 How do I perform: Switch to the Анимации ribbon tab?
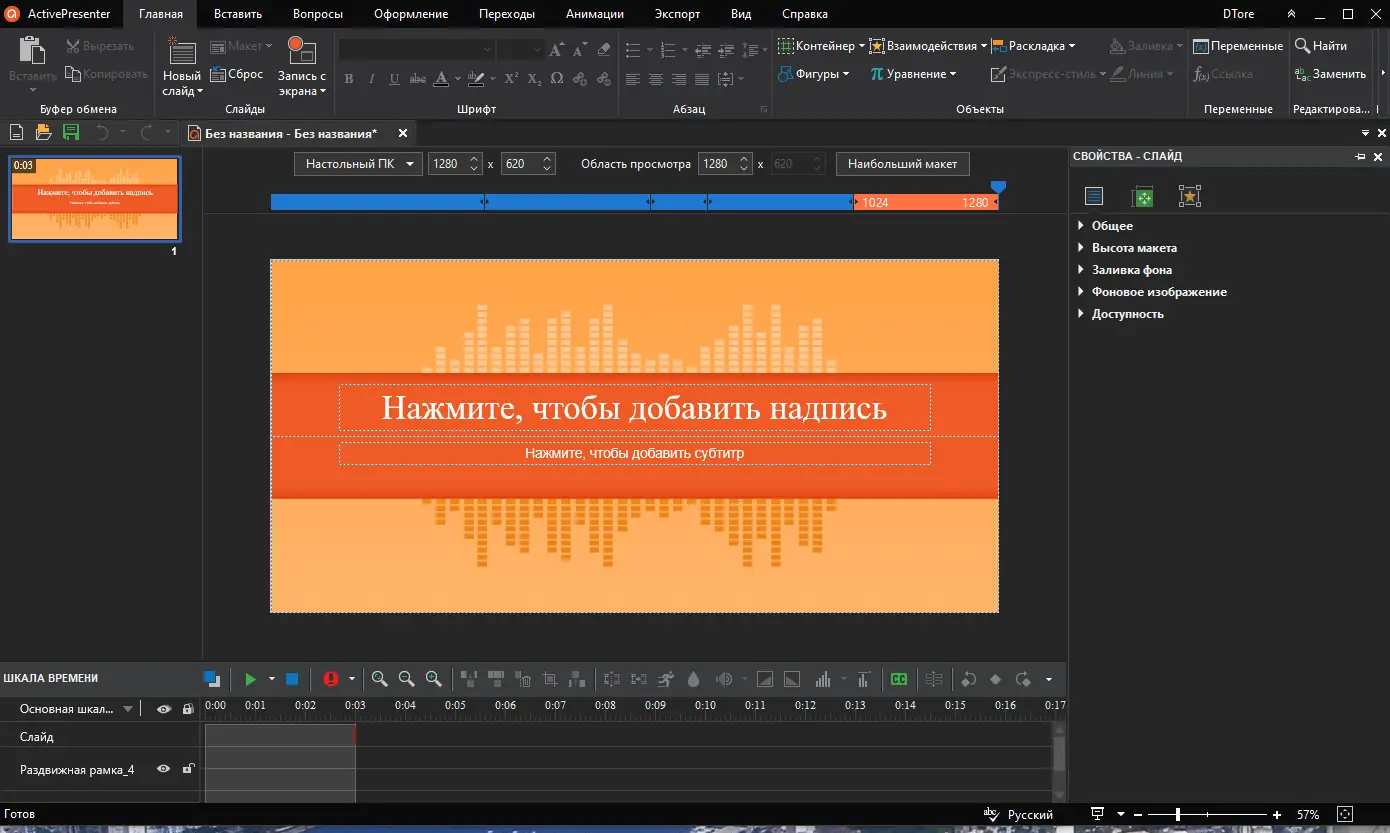[594, 14]
